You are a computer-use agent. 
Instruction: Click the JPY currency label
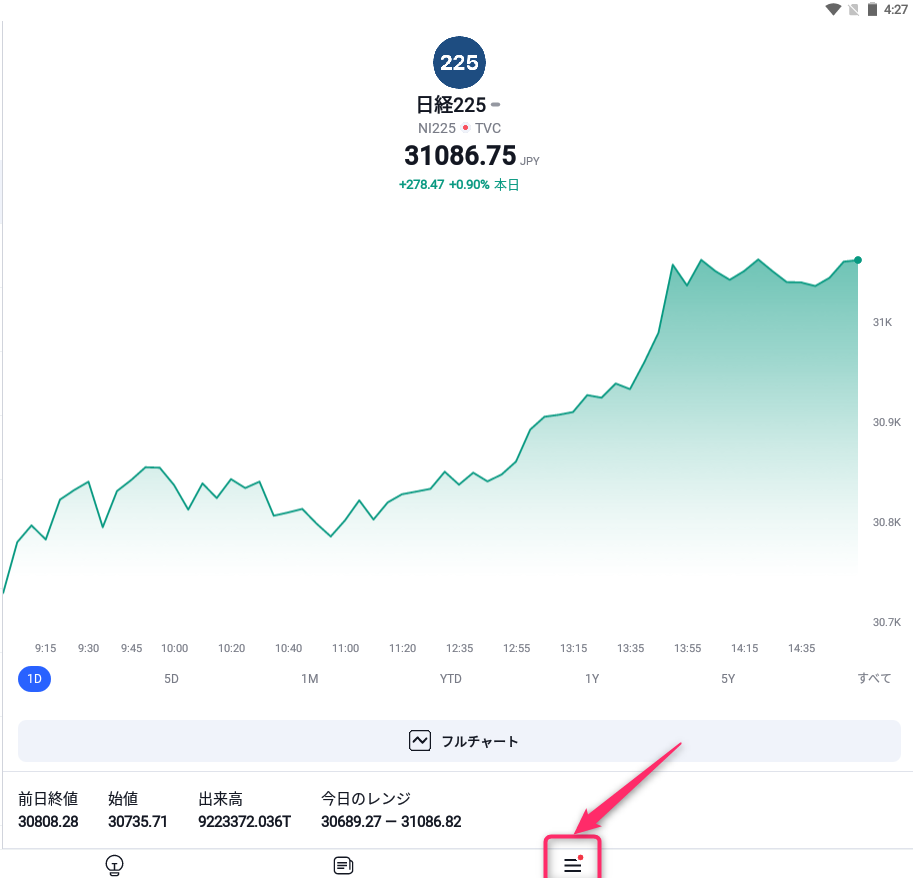coord(530,161)
